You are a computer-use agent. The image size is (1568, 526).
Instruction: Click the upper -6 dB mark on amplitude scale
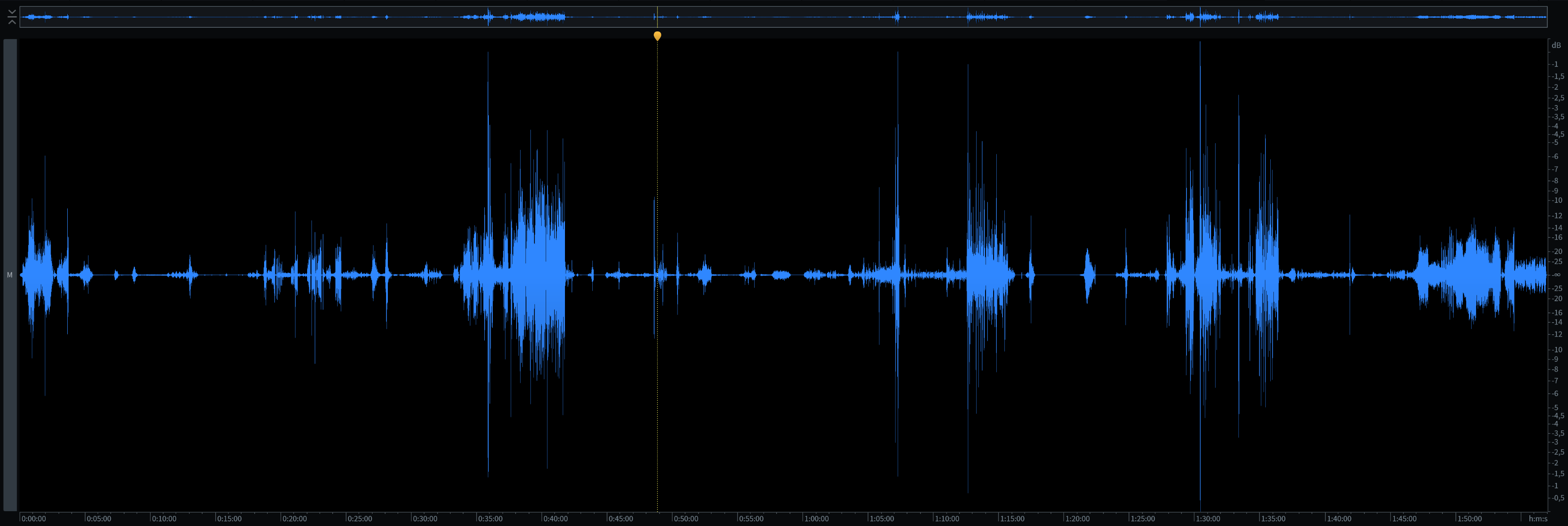(x=1555, y=157)
